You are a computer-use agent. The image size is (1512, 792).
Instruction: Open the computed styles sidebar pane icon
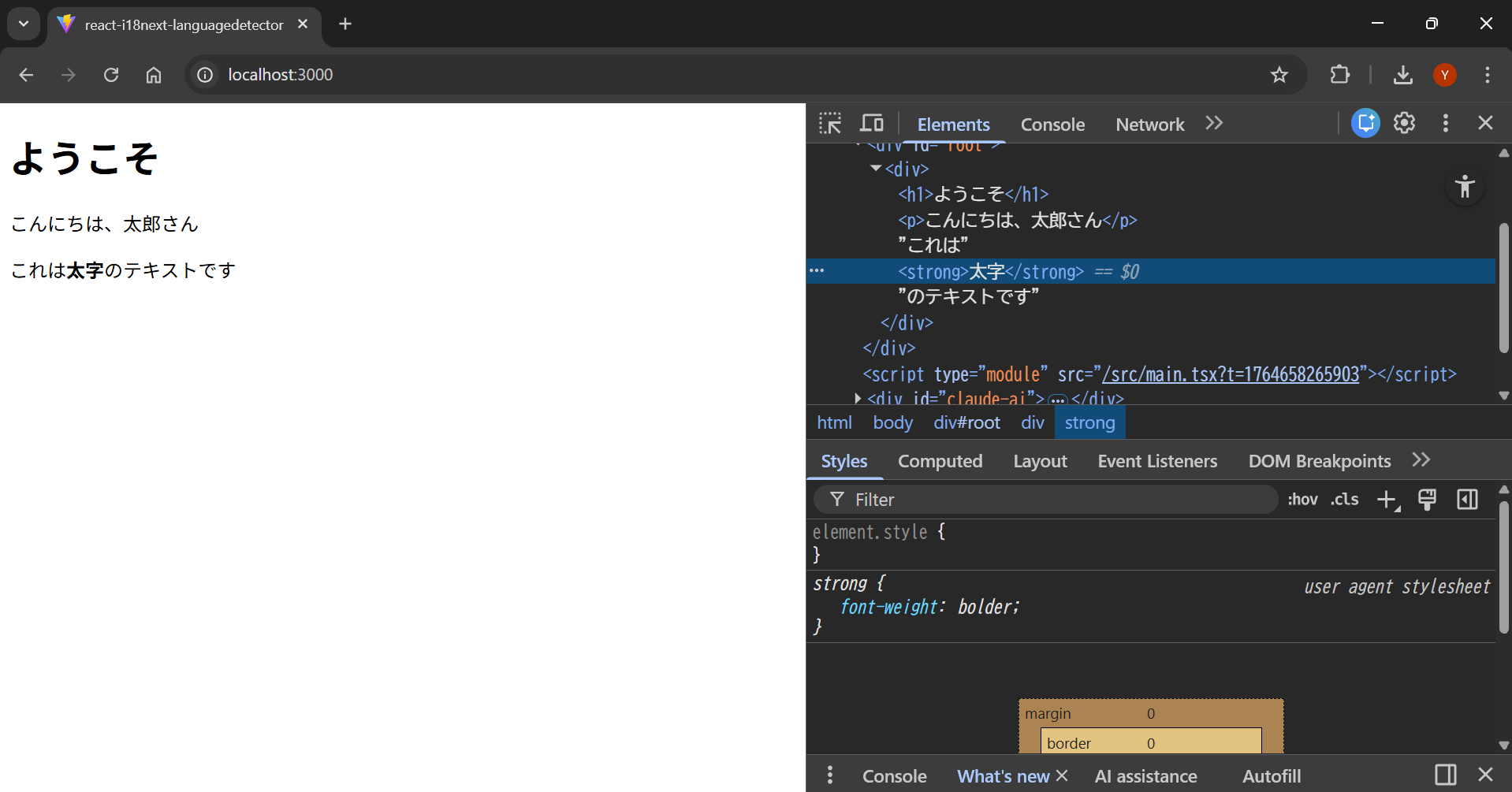click(x=1466, y=499)
